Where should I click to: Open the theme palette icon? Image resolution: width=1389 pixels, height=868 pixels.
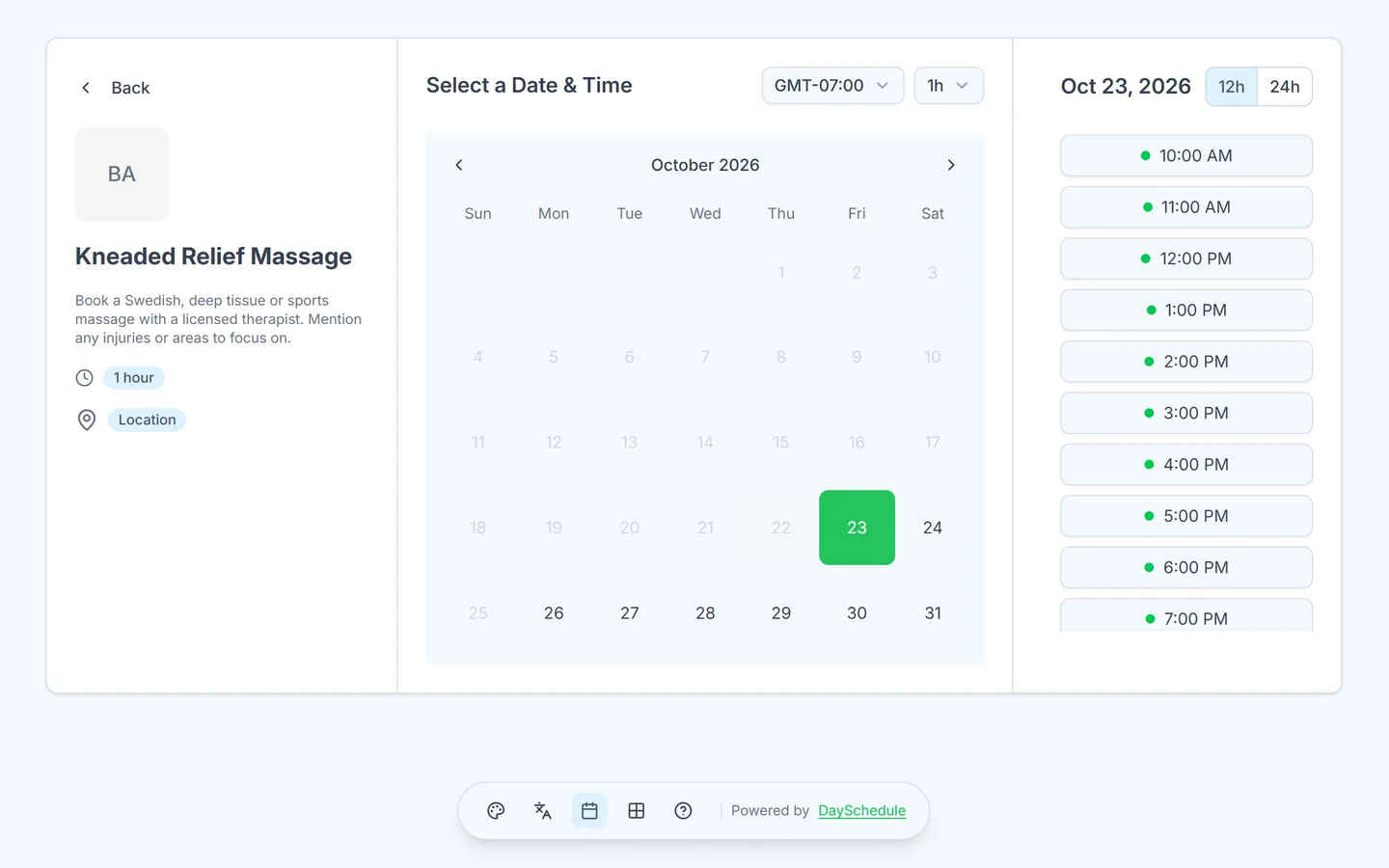click(496, 811)
